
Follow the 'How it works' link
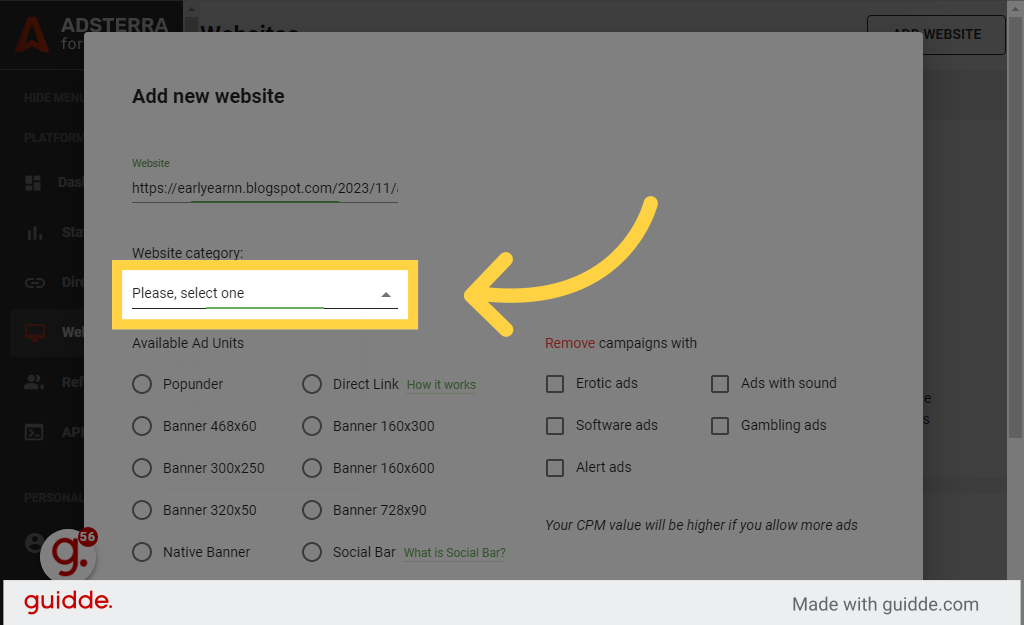[x=441, y=384]
